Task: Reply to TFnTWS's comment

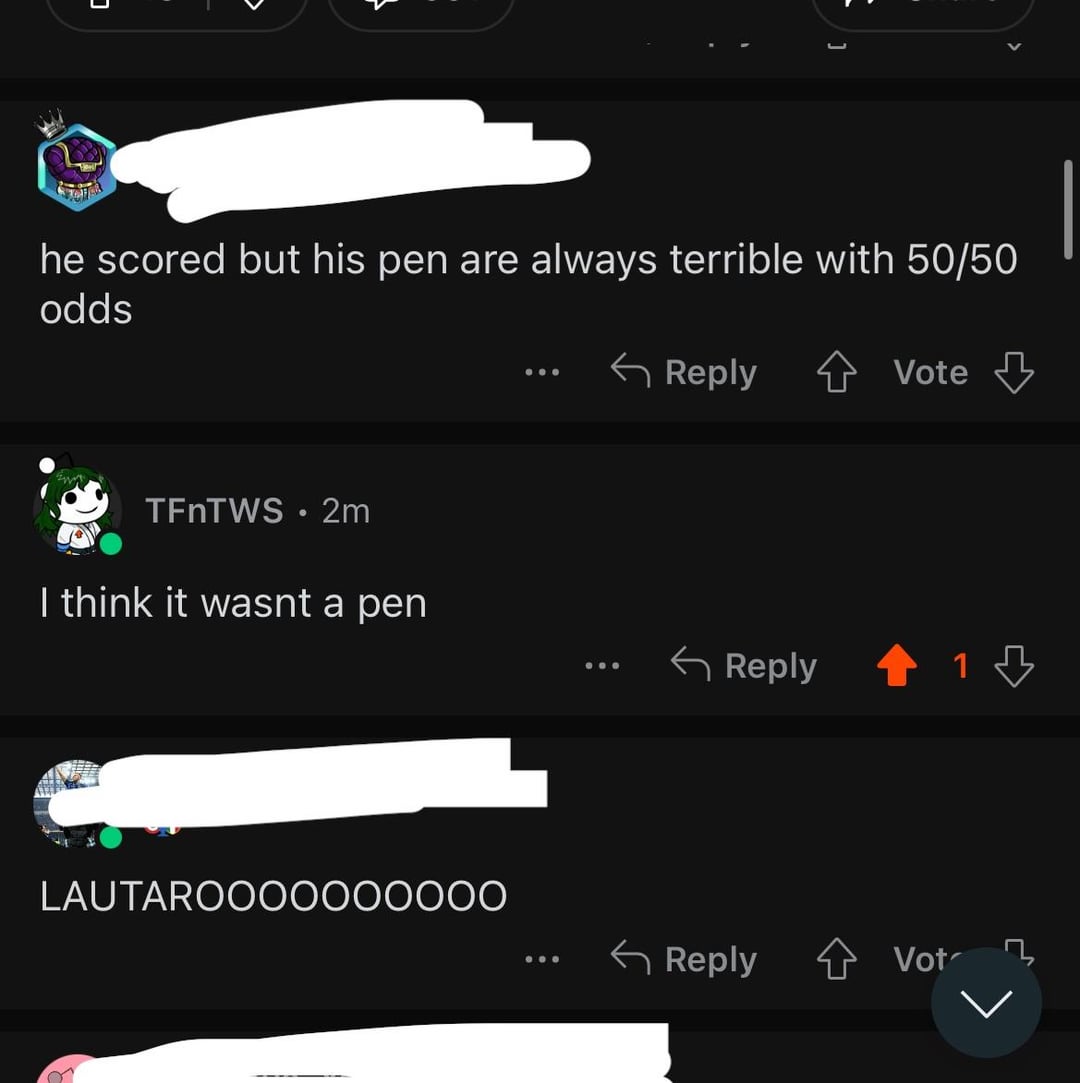Action: click(744, 666)
